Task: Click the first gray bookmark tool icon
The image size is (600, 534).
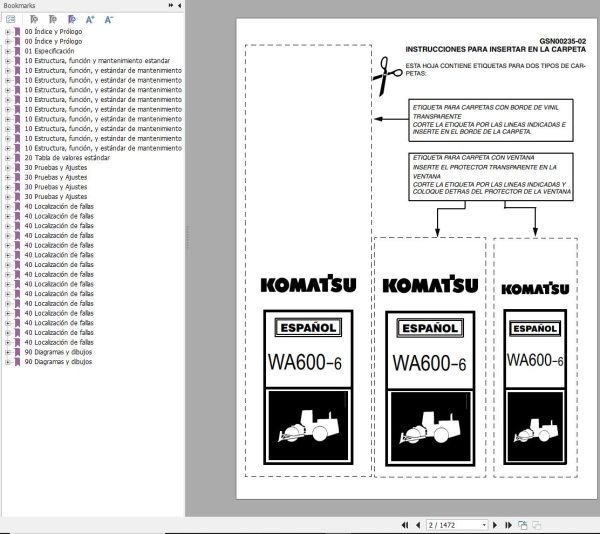Action: coord(34,19)
